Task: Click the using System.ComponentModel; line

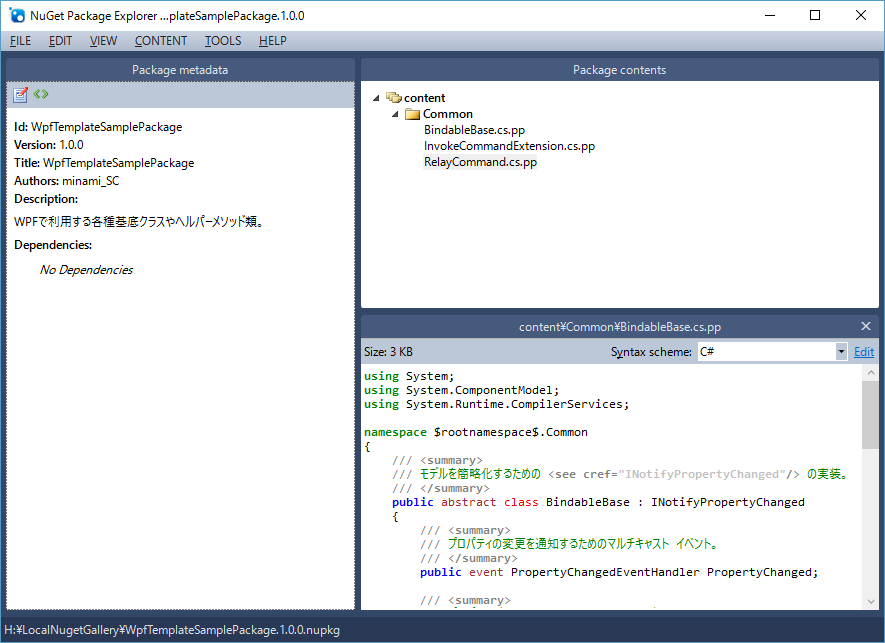Action: (x=461, y=390)
